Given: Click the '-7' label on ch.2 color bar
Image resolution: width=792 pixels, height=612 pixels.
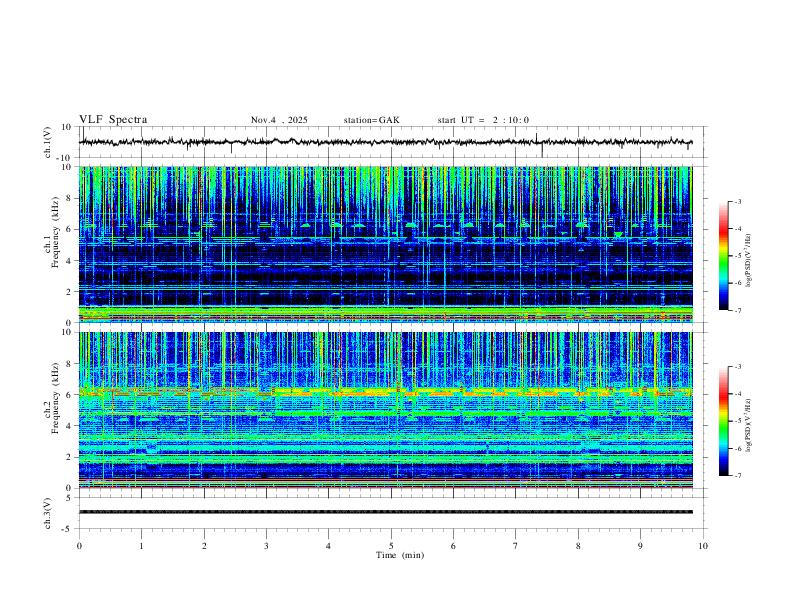Looking at the screenshot, I should click(737, 475).
